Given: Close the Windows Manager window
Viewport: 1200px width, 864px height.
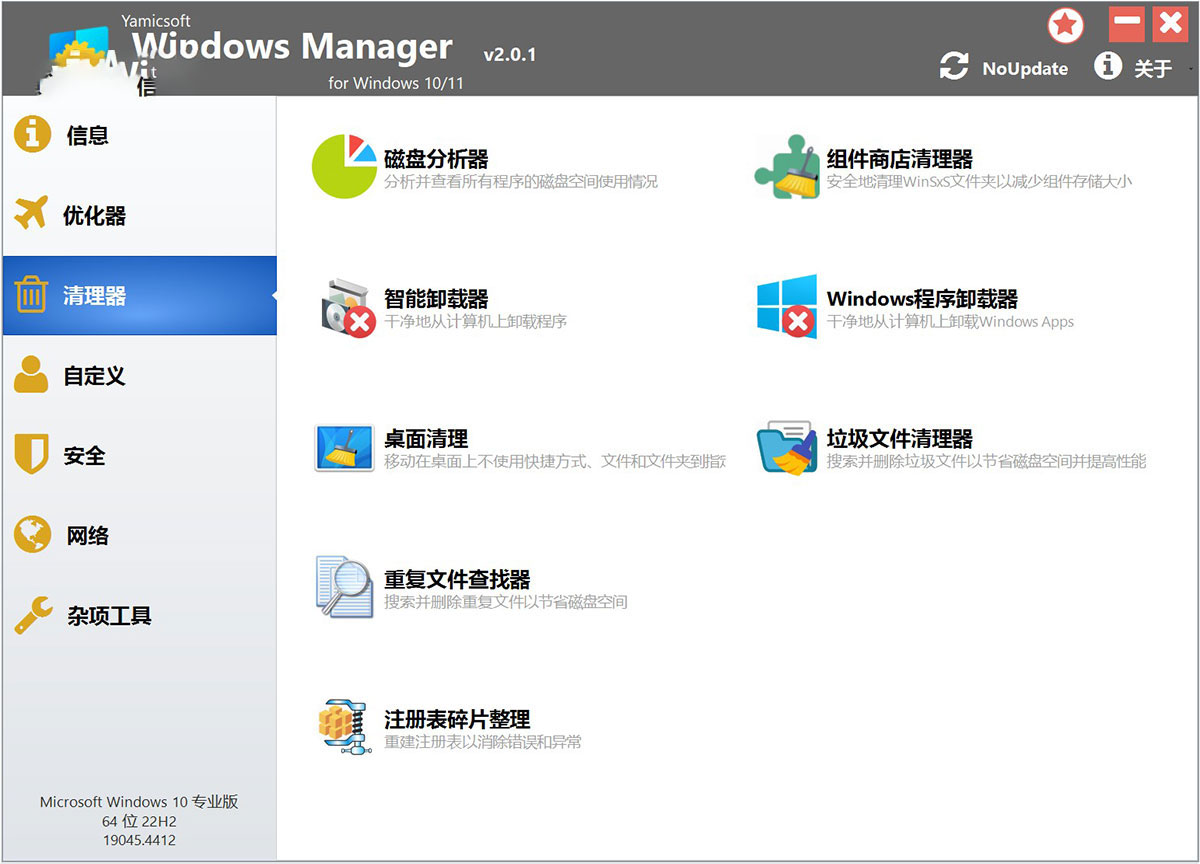Looking at the screenshot, I should coord(1169,23).
